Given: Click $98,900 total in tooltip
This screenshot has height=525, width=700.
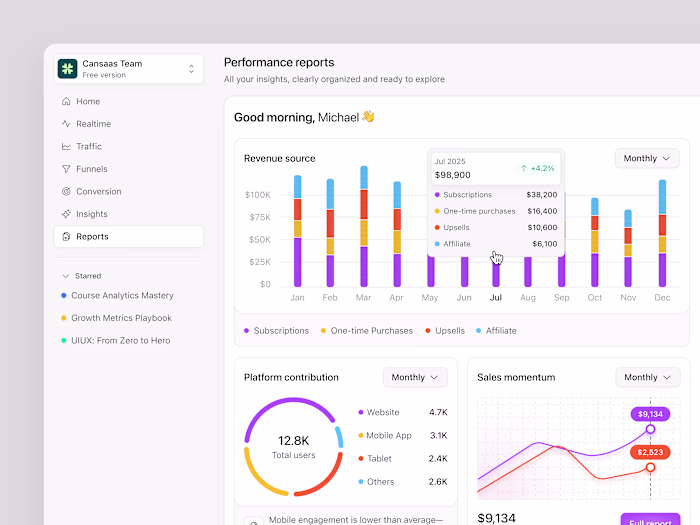Looking at the screenshot, I should coord(453,175).
